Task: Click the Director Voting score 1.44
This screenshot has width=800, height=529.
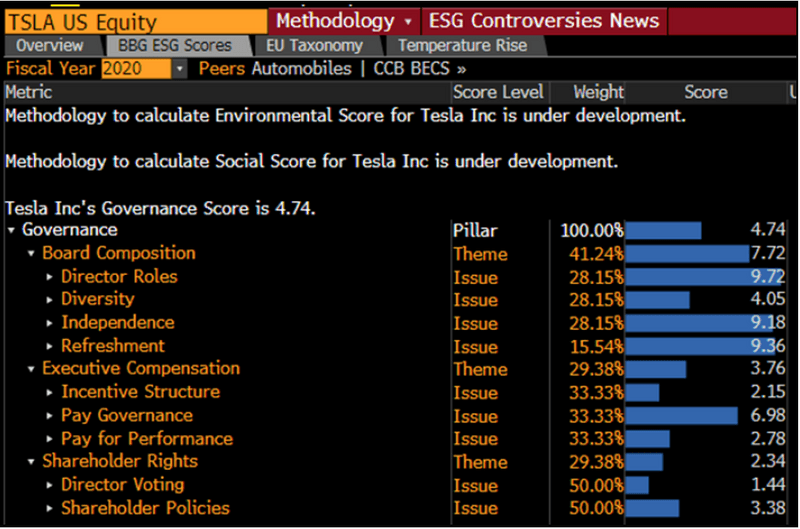Action: click(x=768, y=485)
